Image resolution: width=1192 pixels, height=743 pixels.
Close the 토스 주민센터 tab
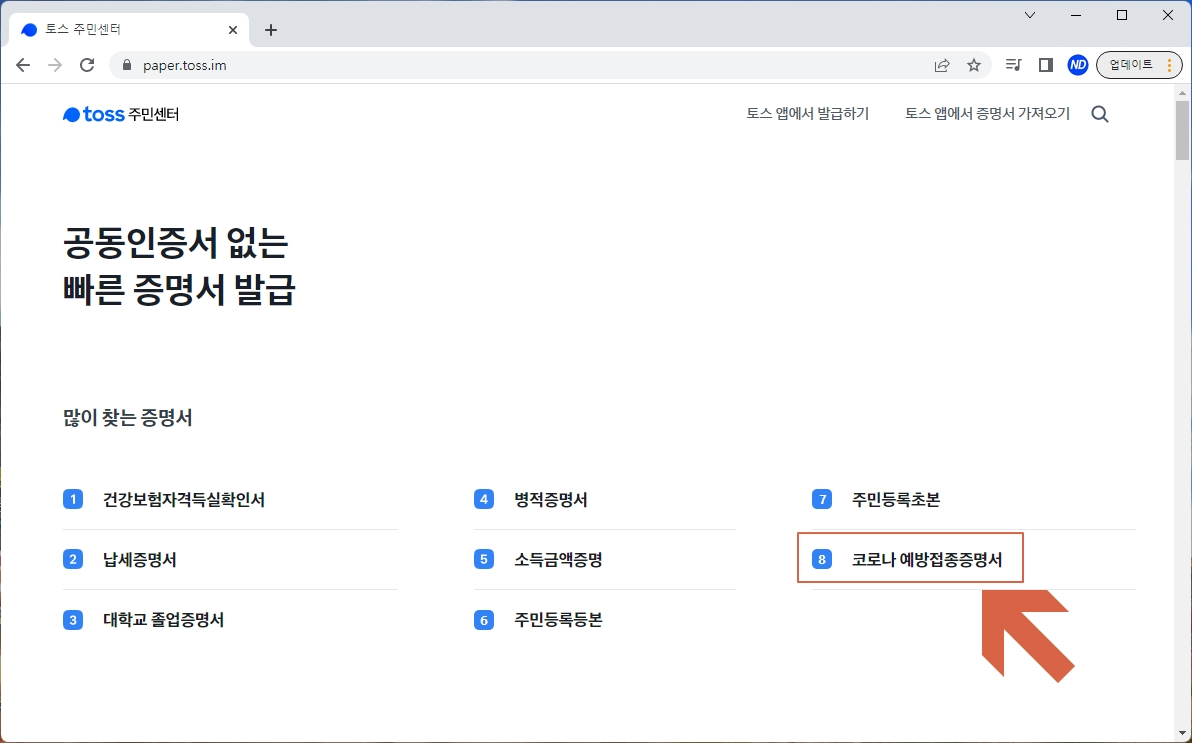click(x=233, y=30)
